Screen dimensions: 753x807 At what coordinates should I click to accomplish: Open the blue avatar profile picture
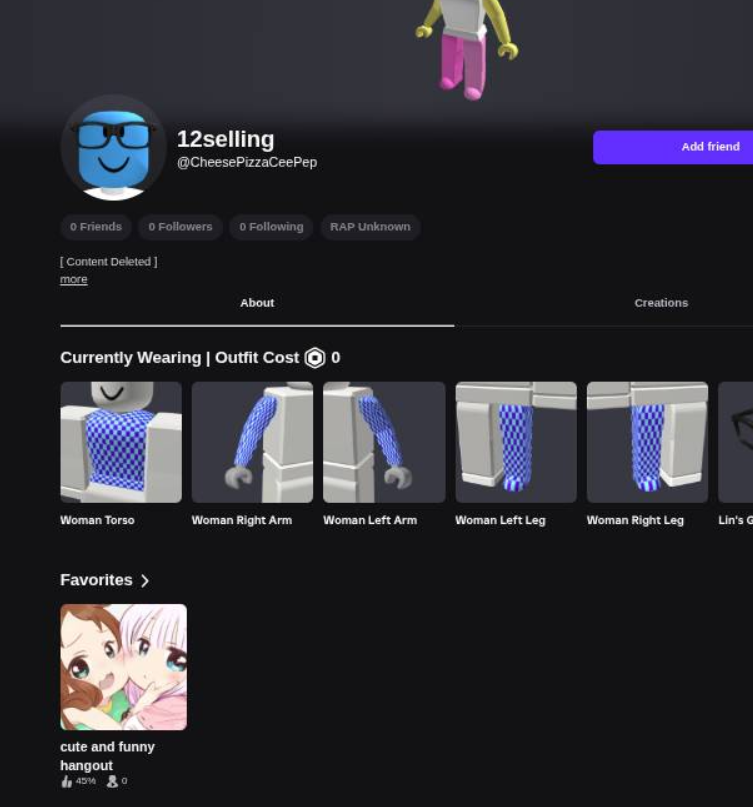point(113,148)
